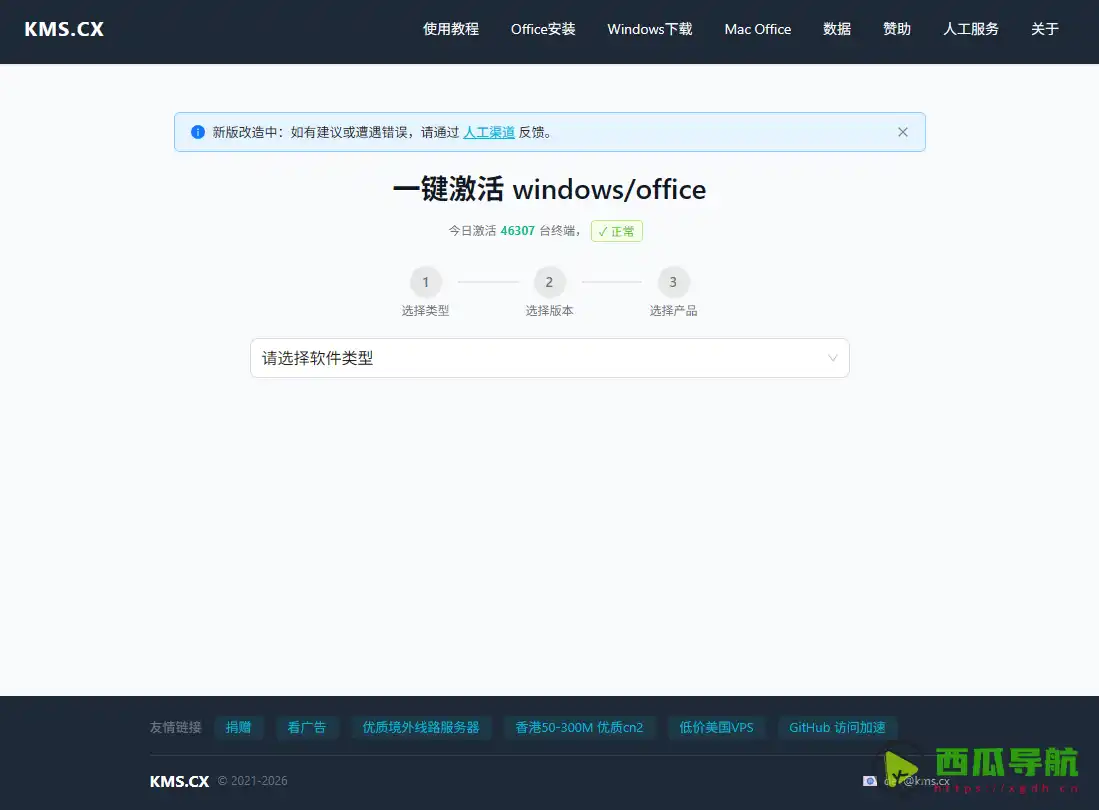Click the chevron arrow on the select box
1099x810 pixels.
click(x=832, y=357)
